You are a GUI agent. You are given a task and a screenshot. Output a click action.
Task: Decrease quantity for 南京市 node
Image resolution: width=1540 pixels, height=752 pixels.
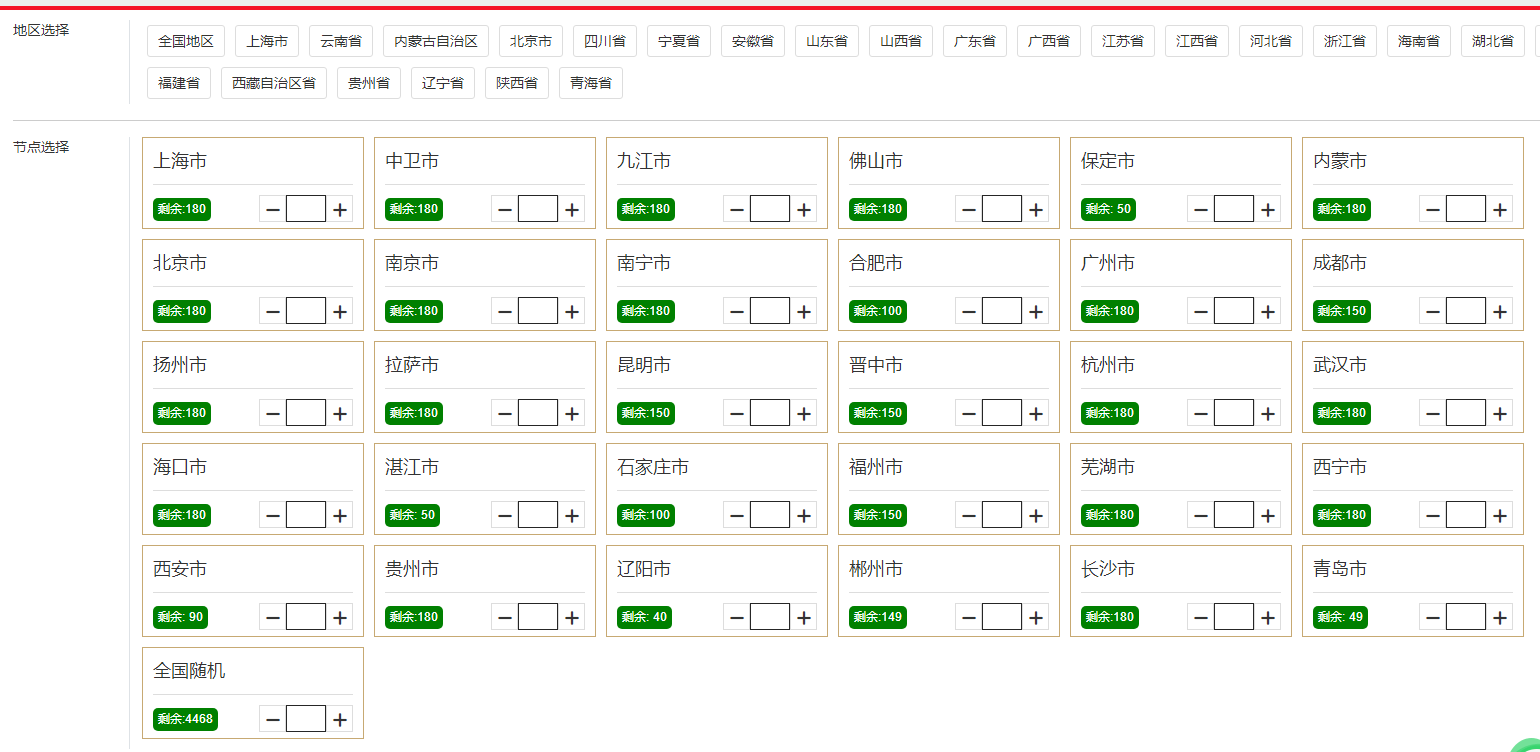click(504, 311)
